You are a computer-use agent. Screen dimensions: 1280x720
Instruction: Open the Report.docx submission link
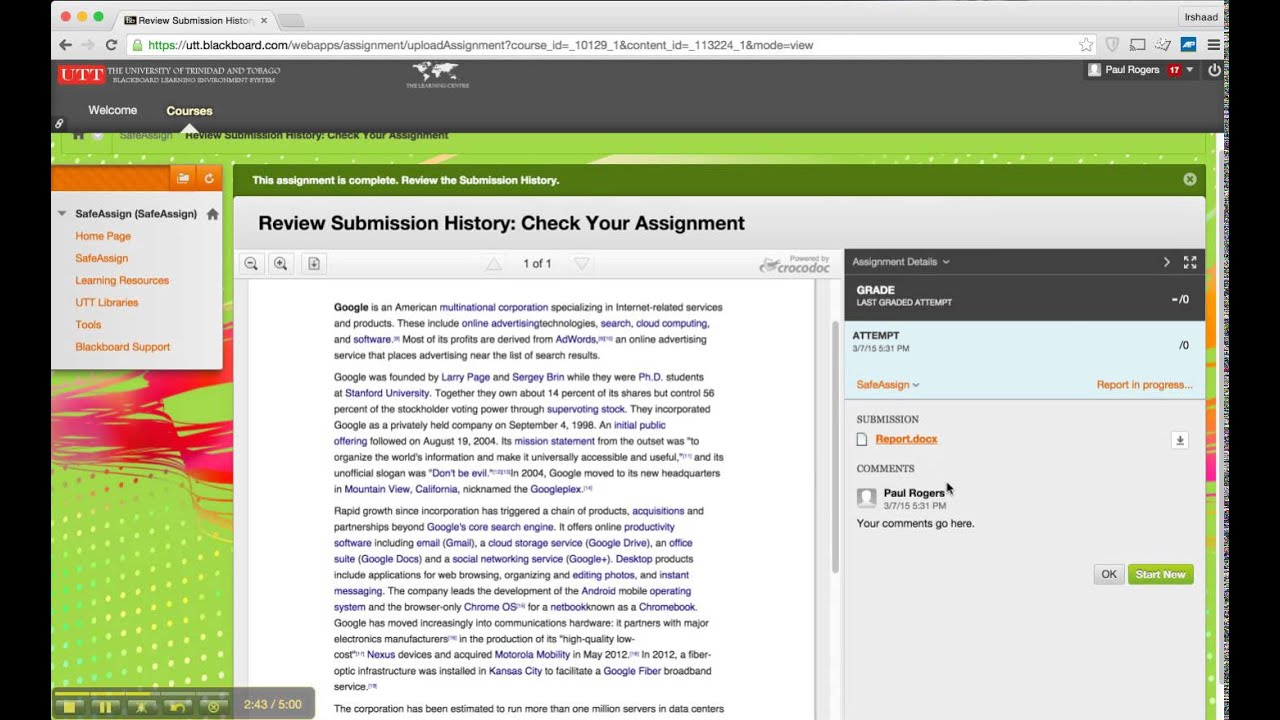click(x=906, y=439)
